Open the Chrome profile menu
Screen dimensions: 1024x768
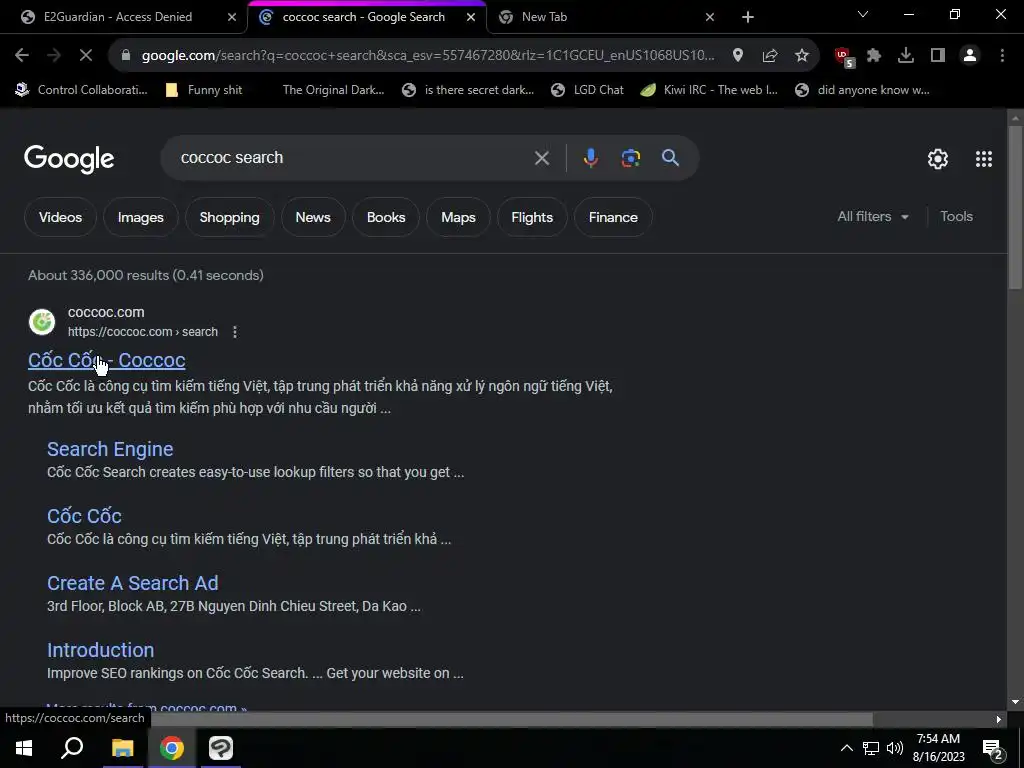click(x=970, y=56)
